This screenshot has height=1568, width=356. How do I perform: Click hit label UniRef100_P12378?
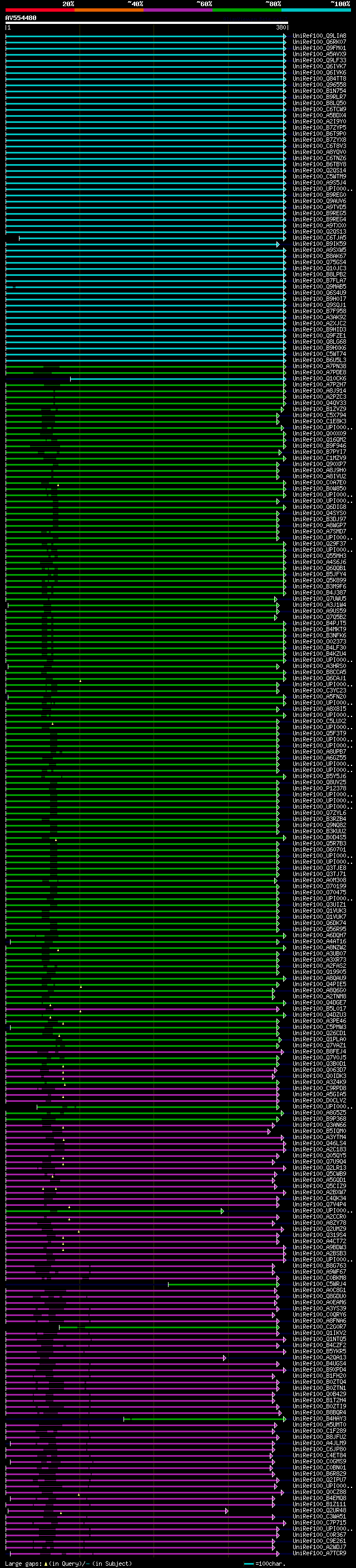pos(319,788)
